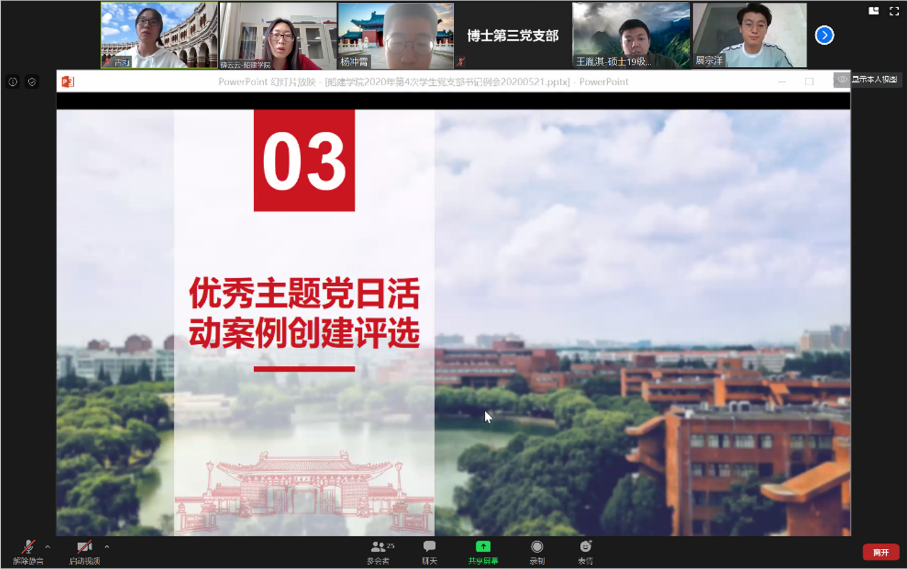The width and height of the screenshot is (907, 569).
Task: Expand video options arrow beside camera
Action: pyautogui.click(x=107, y=547)
